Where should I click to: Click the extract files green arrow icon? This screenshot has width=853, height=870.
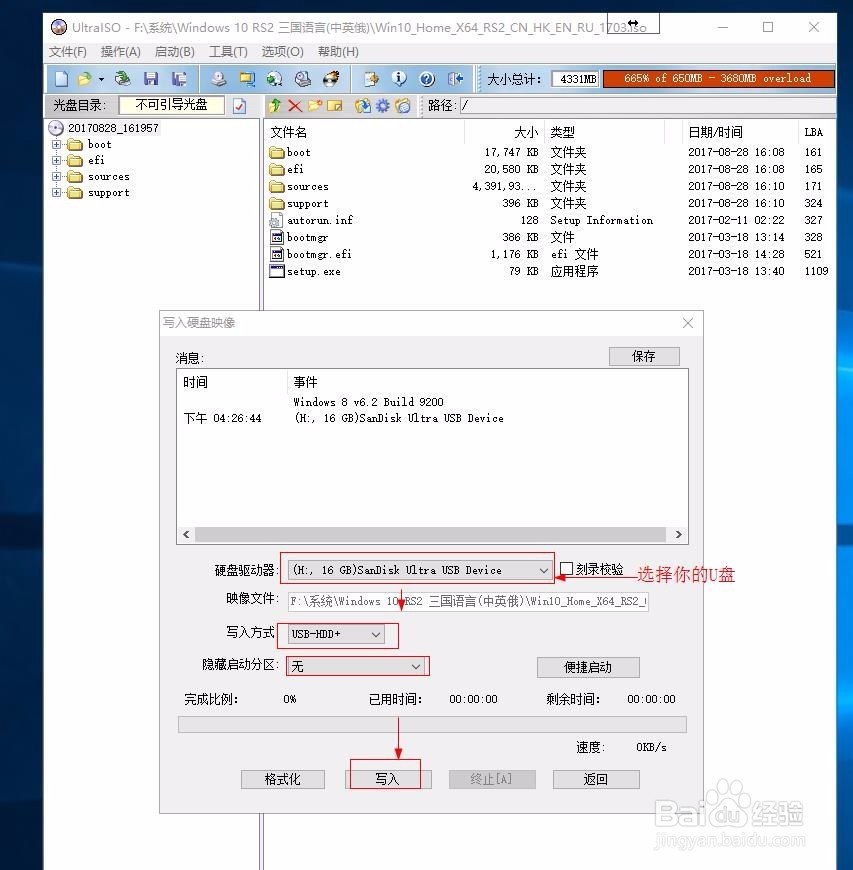[x=273, y=104]
